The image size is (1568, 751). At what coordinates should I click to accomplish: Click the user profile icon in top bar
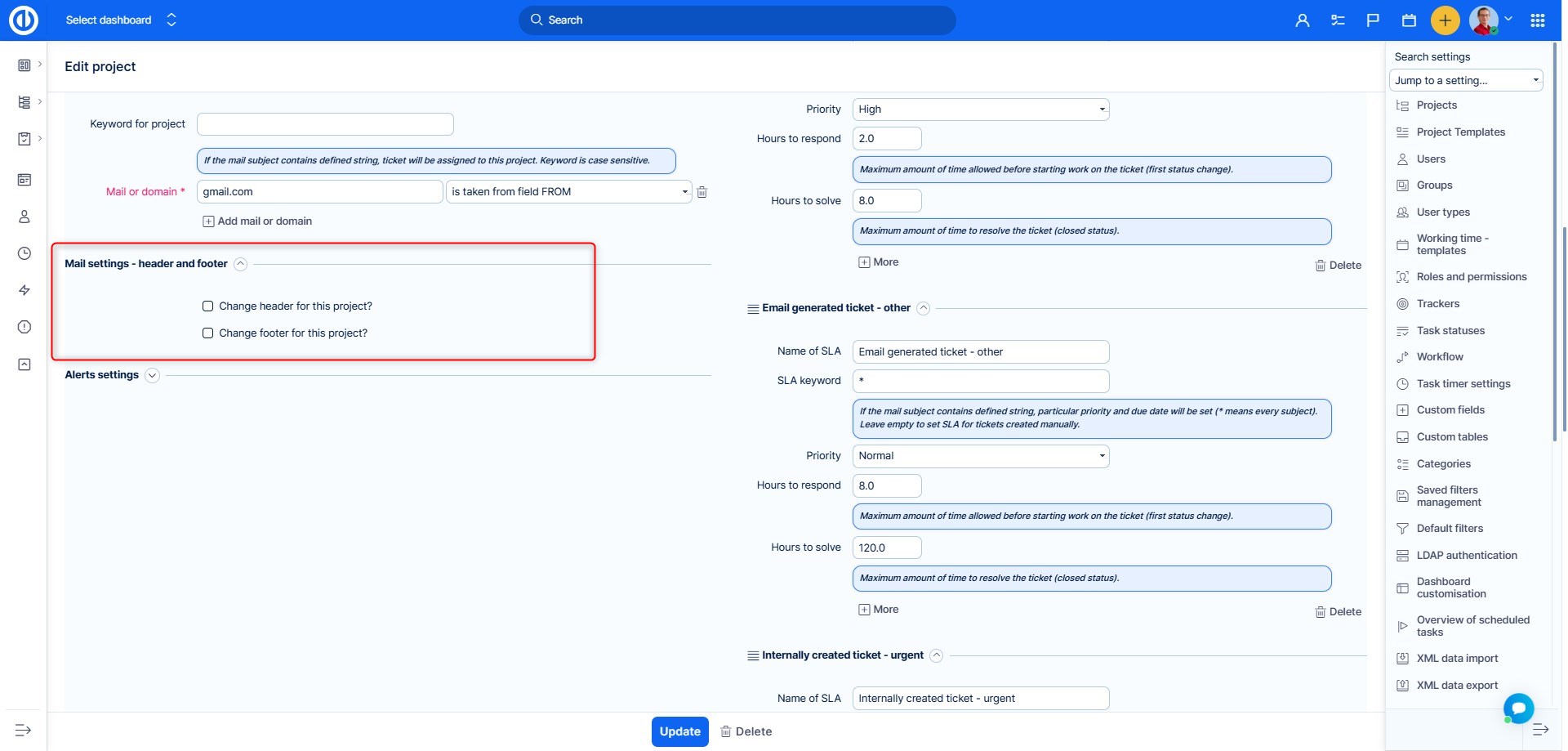(1302, 20)
